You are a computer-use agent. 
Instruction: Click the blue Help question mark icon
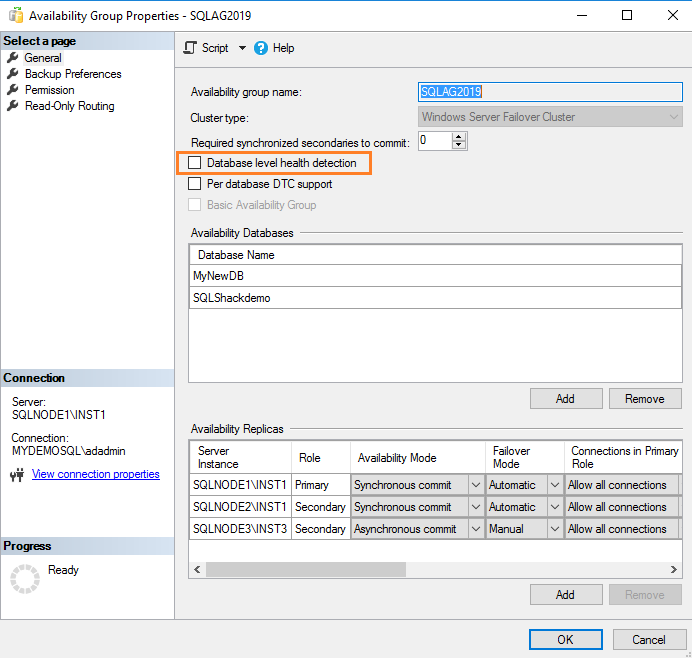coord(260,48)
